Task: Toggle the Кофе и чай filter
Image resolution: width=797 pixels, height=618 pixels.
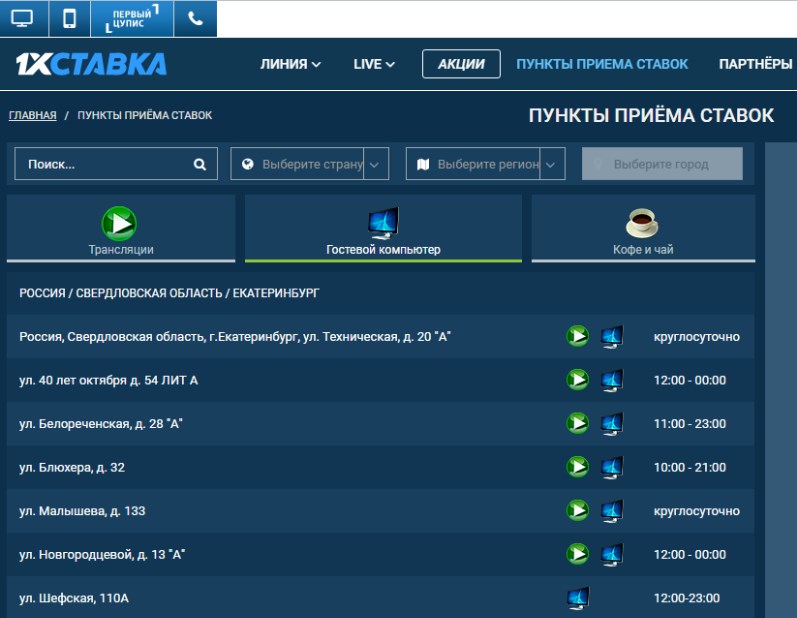Action: click(643, 229)
